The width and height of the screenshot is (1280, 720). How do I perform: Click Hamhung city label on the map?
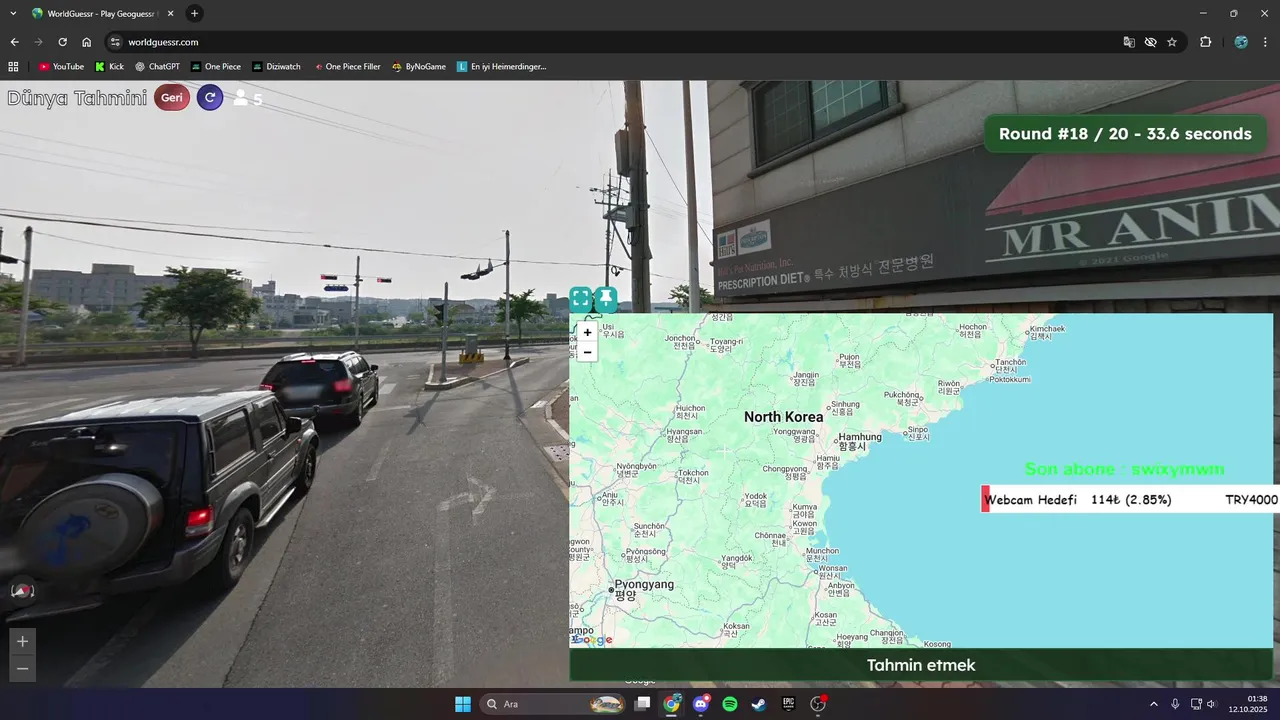(x=860, y=441)
